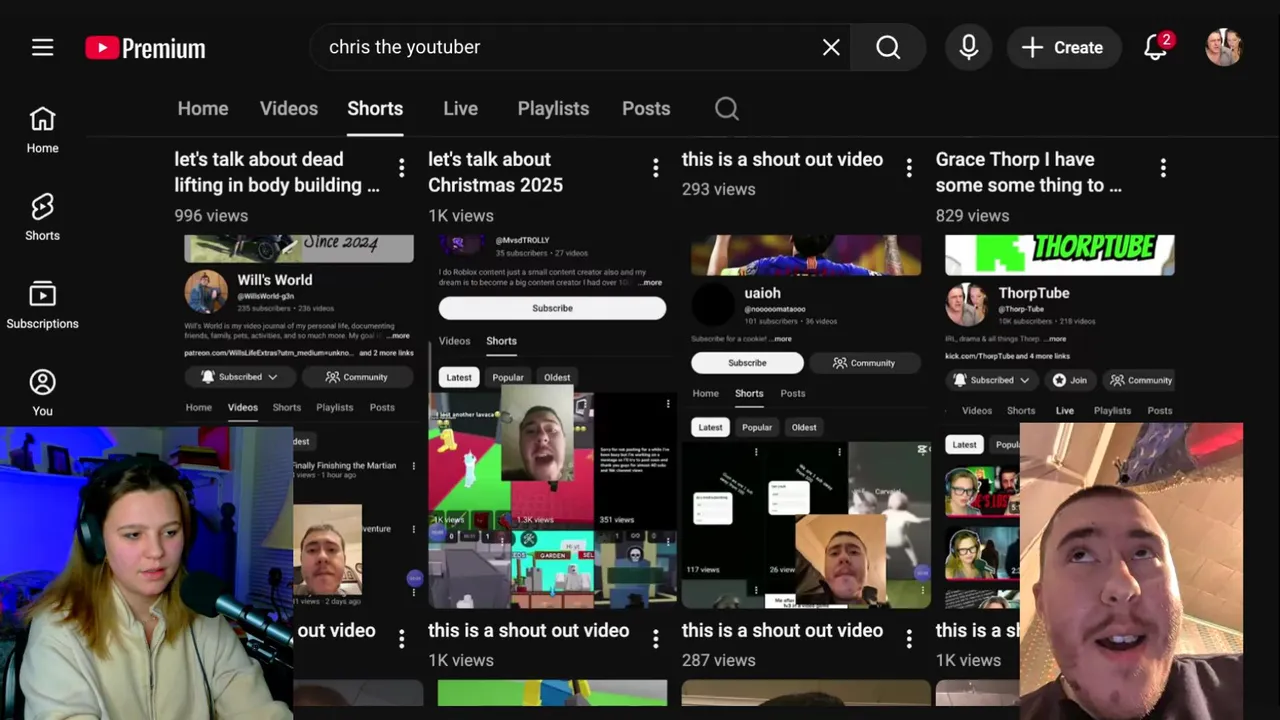Open options for dead lifting short
Screen dimensions: 1280x720
coord(401,168)
